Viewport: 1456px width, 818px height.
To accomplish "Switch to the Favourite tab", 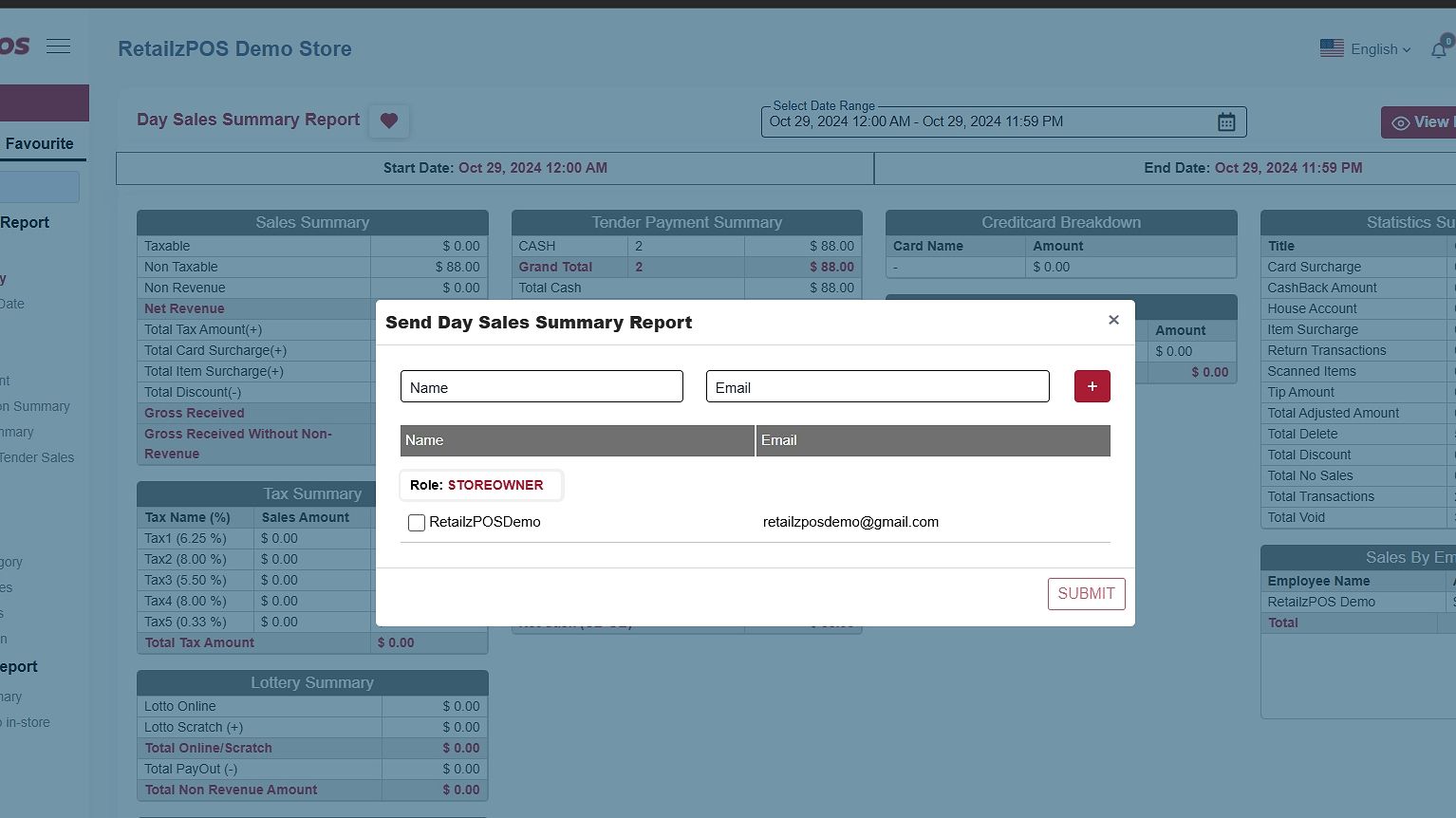I will tap(40, 143).
